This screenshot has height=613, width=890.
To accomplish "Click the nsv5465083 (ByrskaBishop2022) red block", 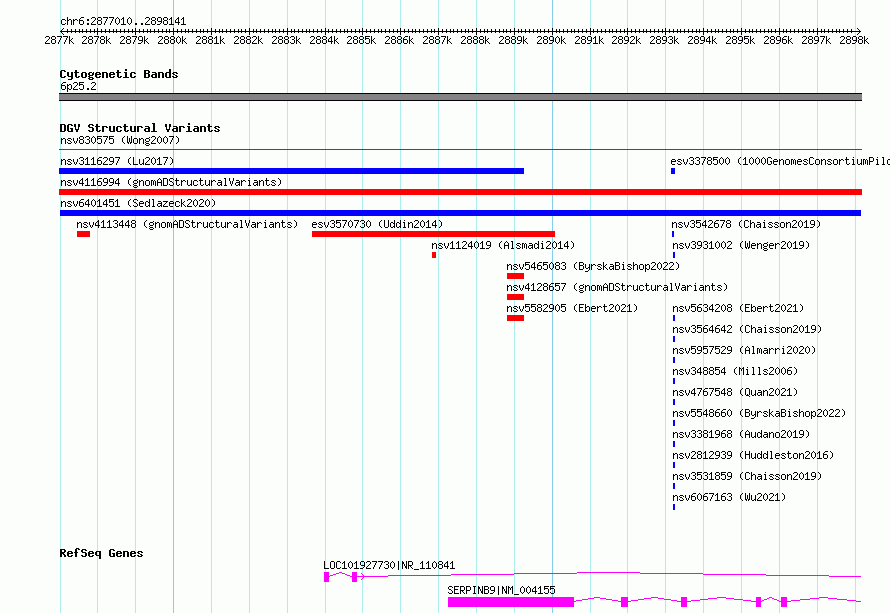I will tap(515, 276).
